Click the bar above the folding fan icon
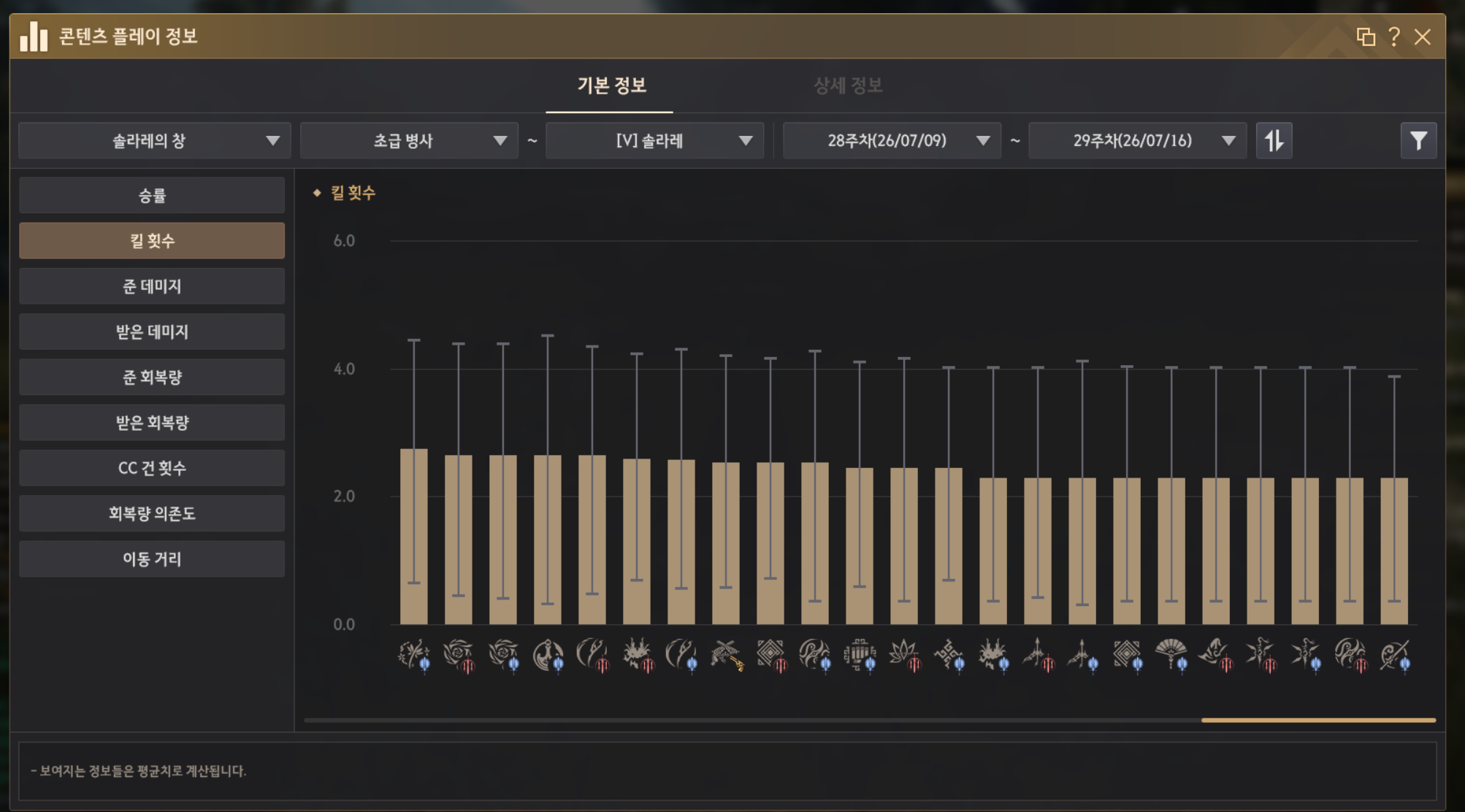Viewport: 1465px width, 812px height. tap(1171, 551)
